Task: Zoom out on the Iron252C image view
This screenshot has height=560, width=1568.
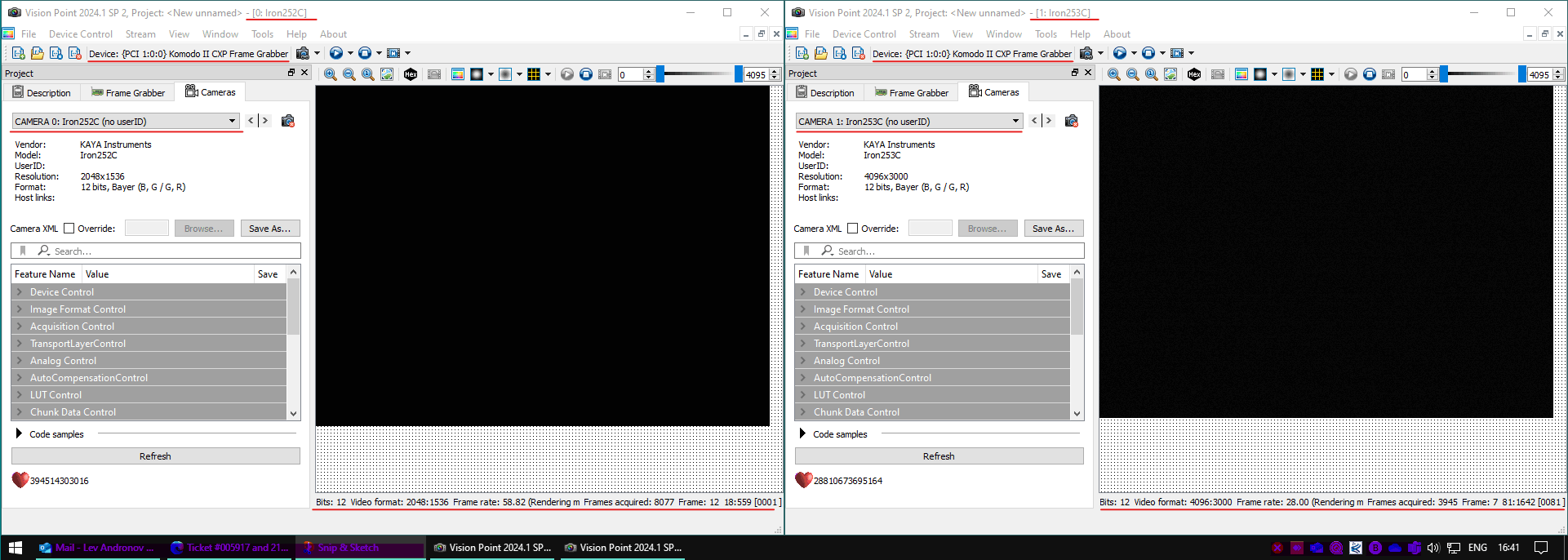Action: 349,74
